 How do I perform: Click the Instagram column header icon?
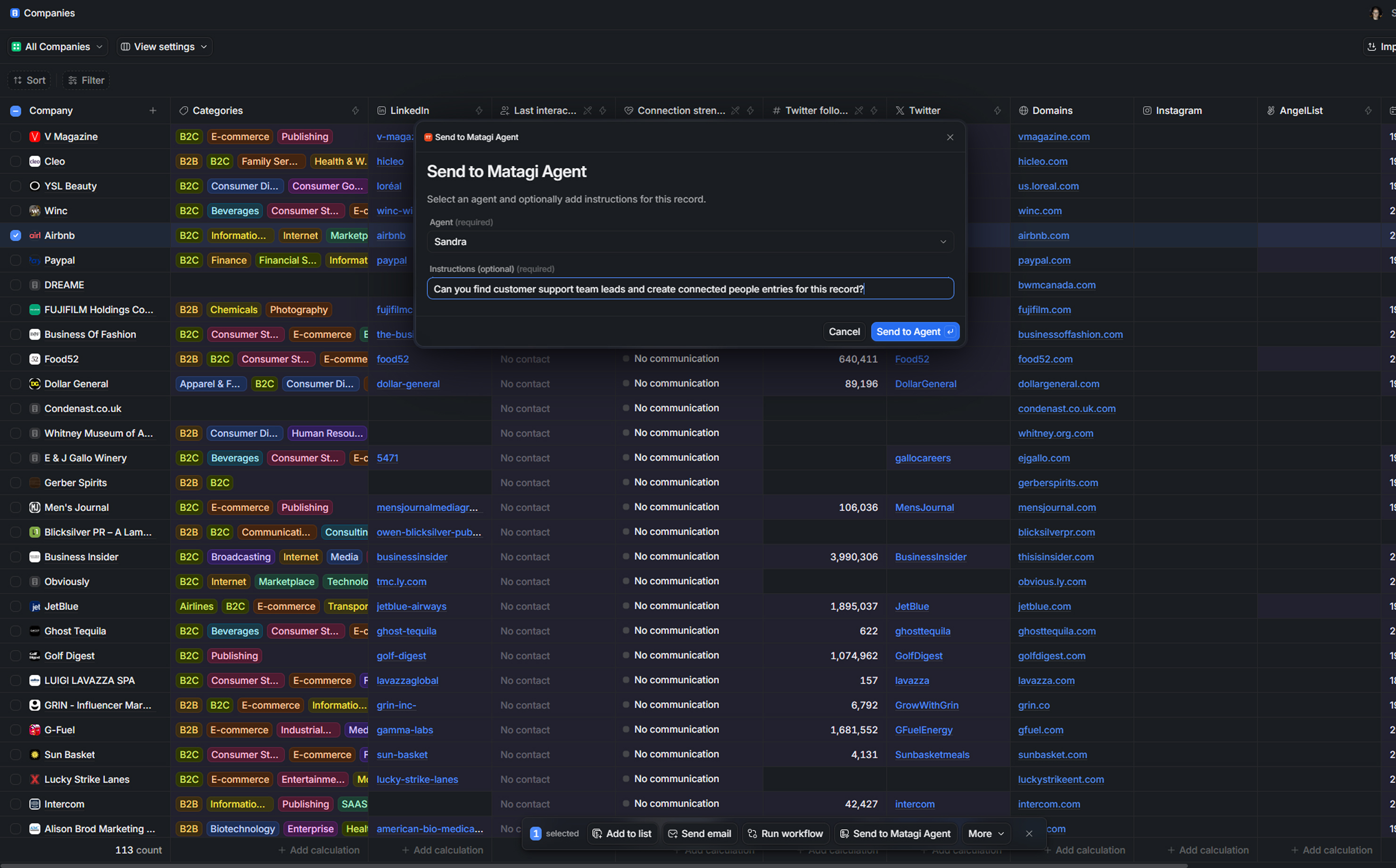coord(1148,110)
